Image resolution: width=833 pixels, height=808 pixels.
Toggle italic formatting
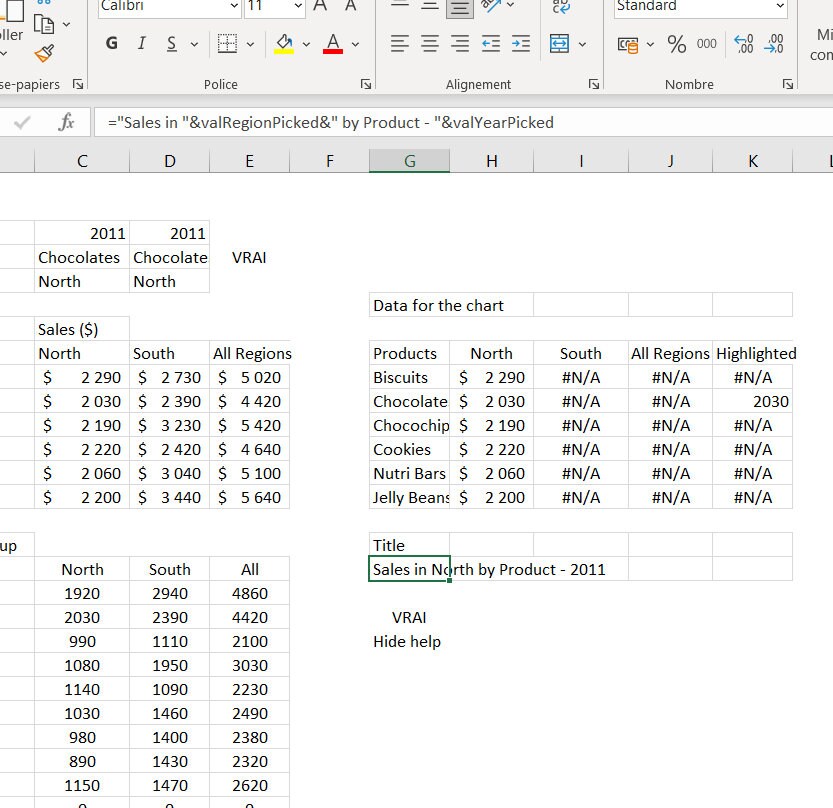[141, 43]
